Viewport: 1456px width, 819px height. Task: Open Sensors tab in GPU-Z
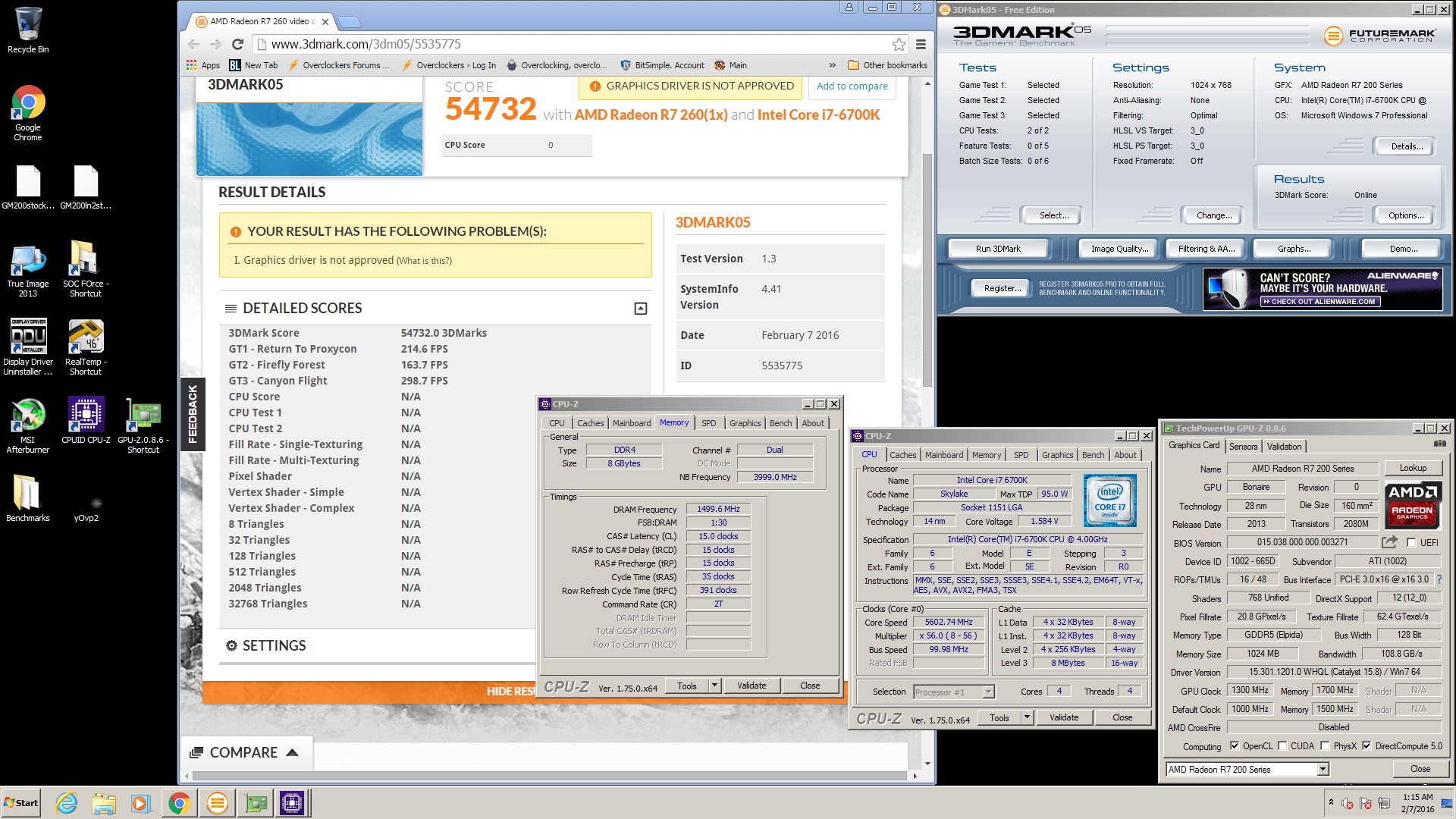1244,447
